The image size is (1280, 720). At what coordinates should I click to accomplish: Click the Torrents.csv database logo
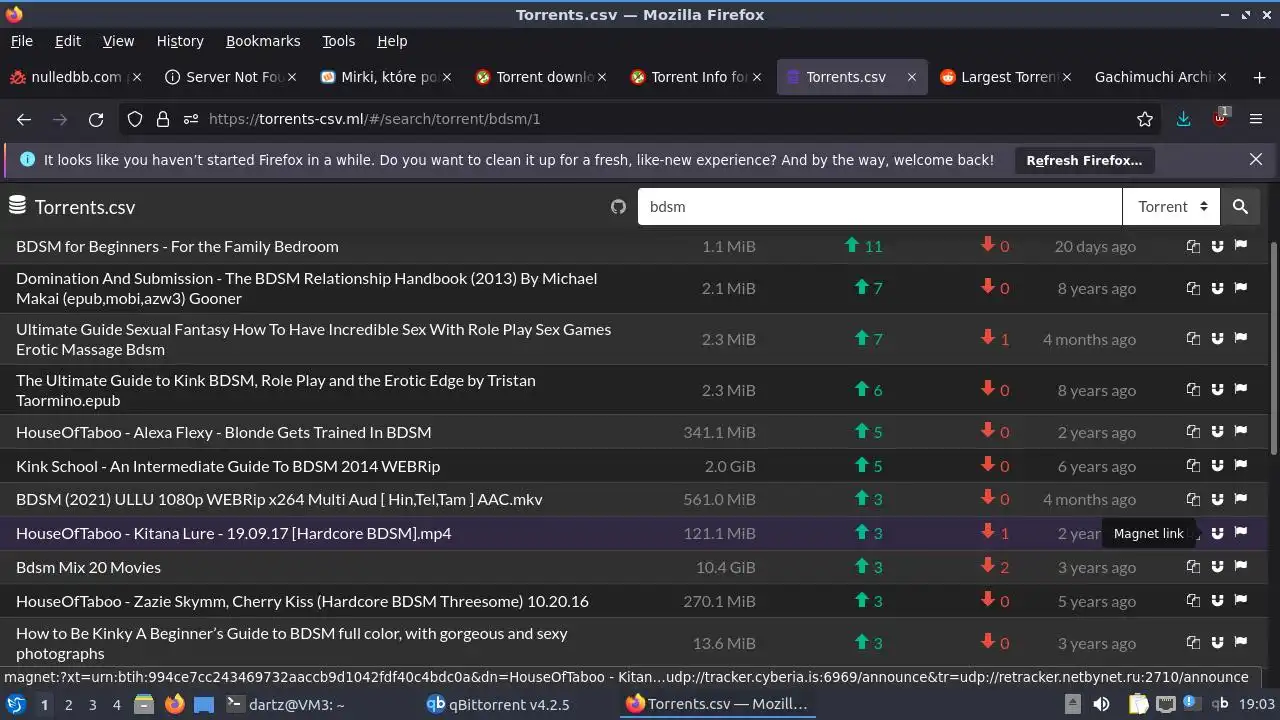pyautogui.click(x=17, y=206)
